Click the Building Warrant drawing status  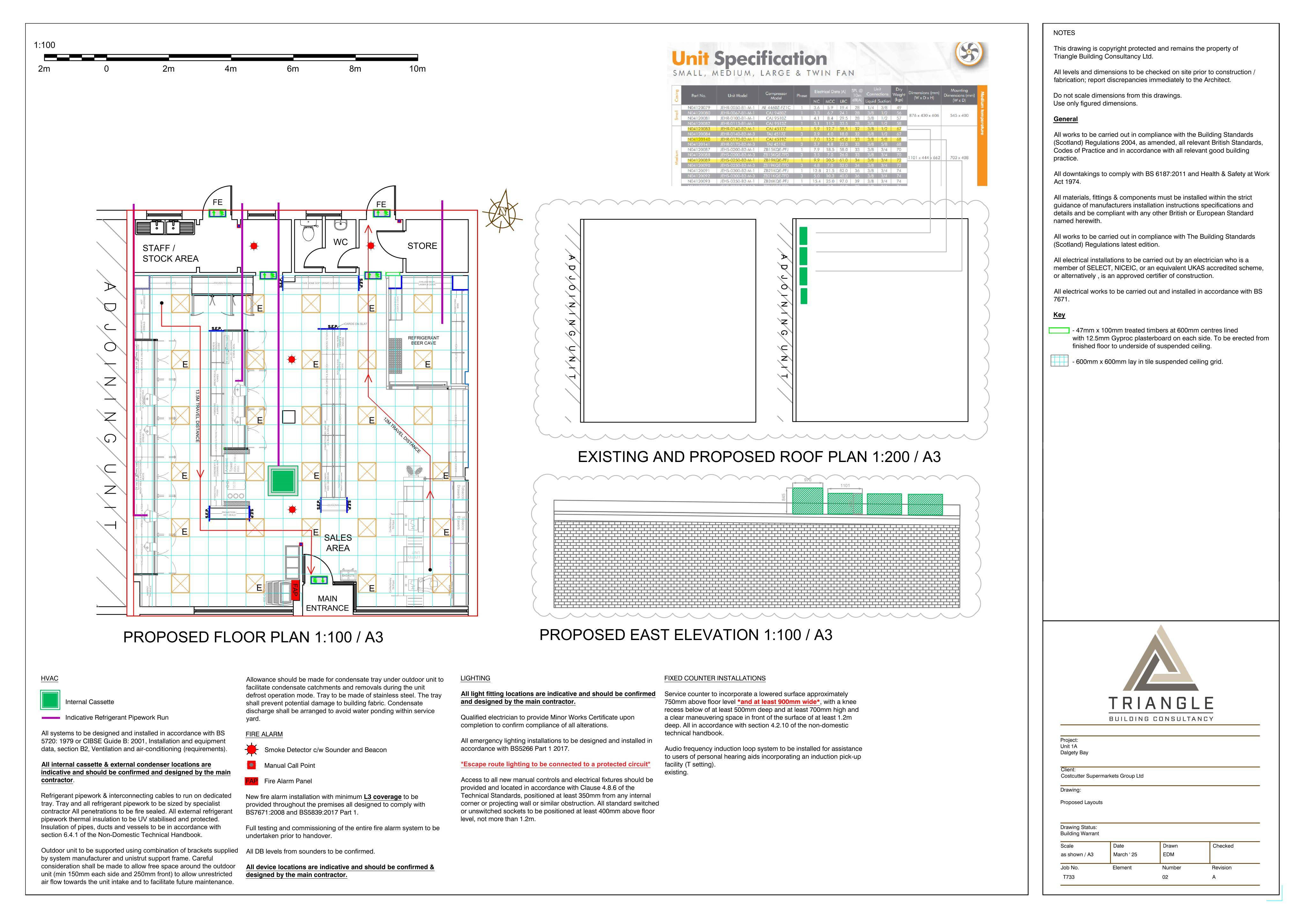(x=1080, y=833)
